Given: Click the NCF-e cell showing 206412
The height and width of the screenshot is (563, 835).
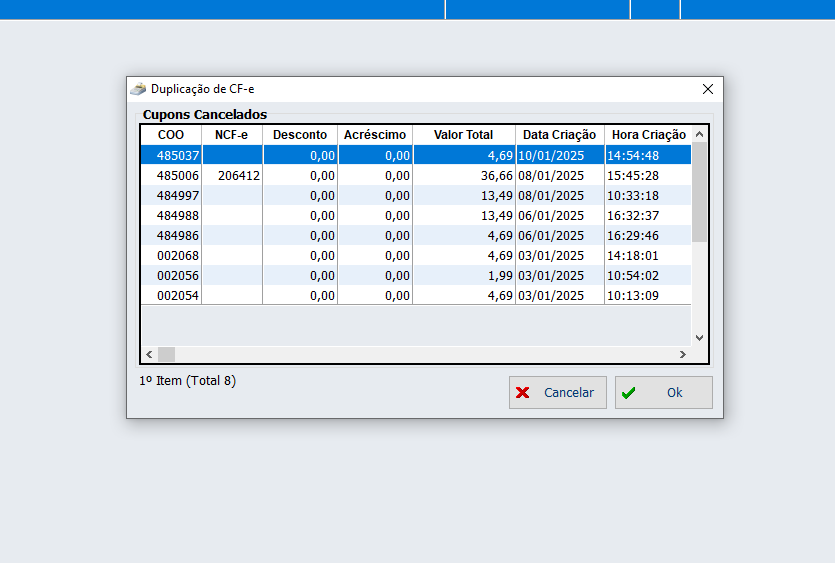Looking at the screenshot, I should [239, 176].
